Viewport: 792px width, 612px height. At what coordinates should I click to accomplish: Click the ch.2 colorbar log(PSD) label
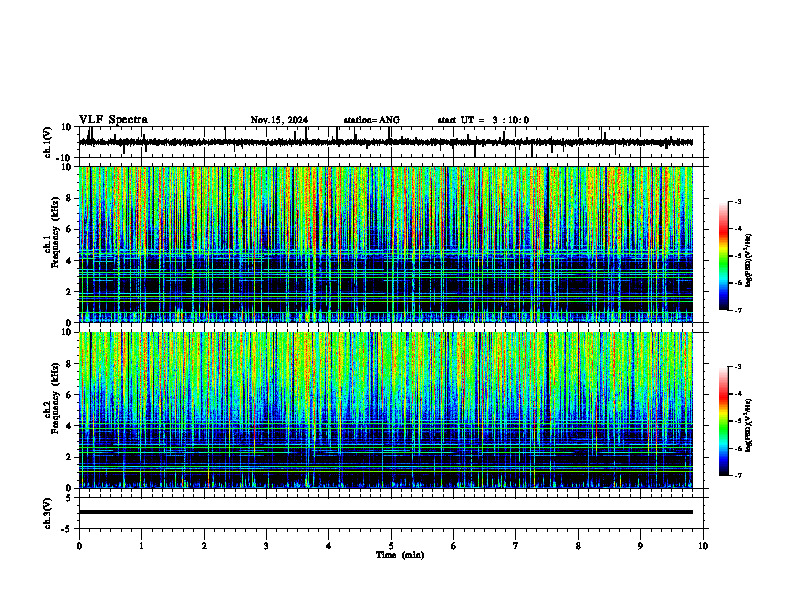tap(748, 425)
